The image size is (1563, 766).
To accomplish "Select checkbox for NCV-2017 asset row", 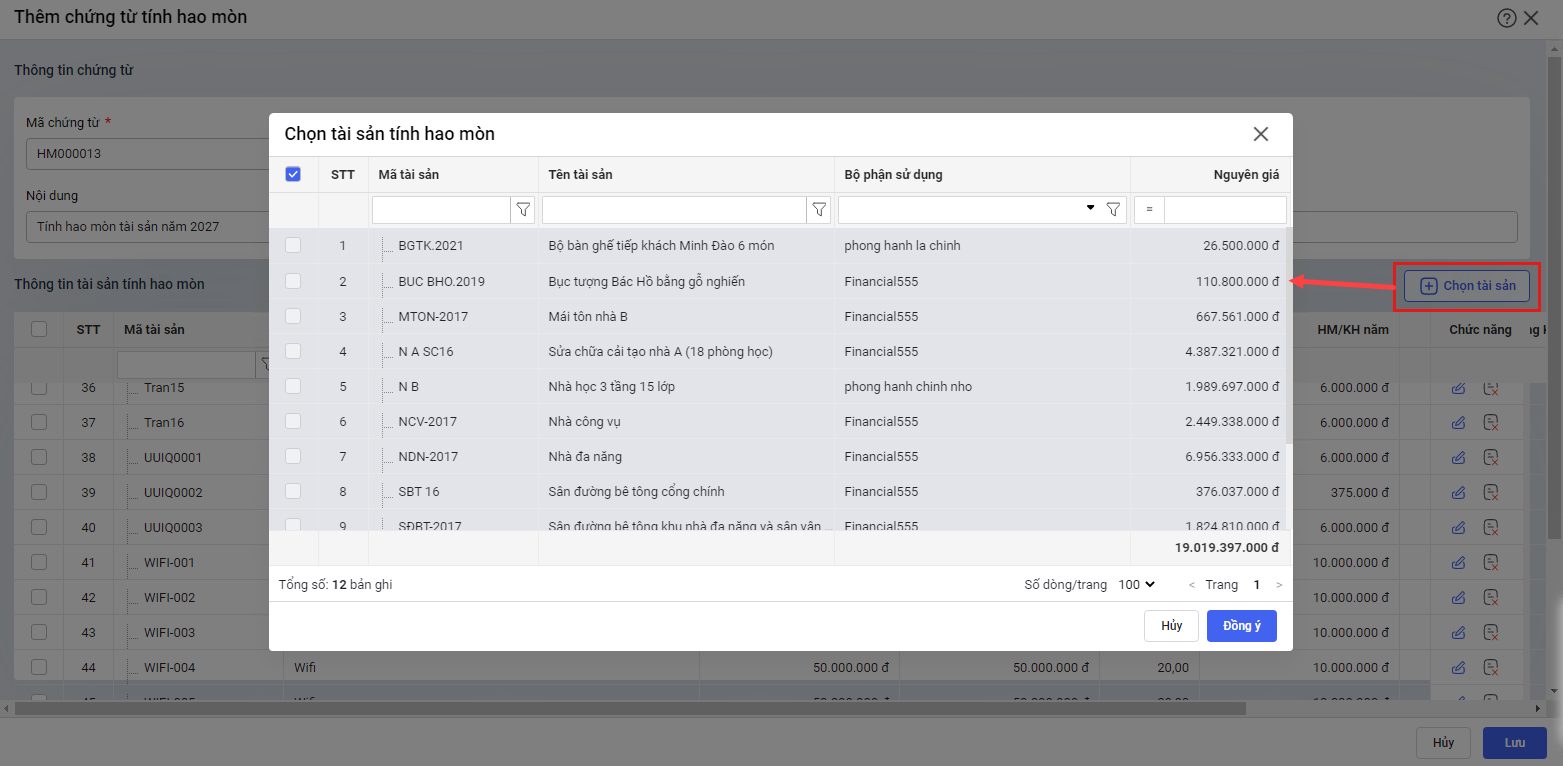I will pos(293,422).
